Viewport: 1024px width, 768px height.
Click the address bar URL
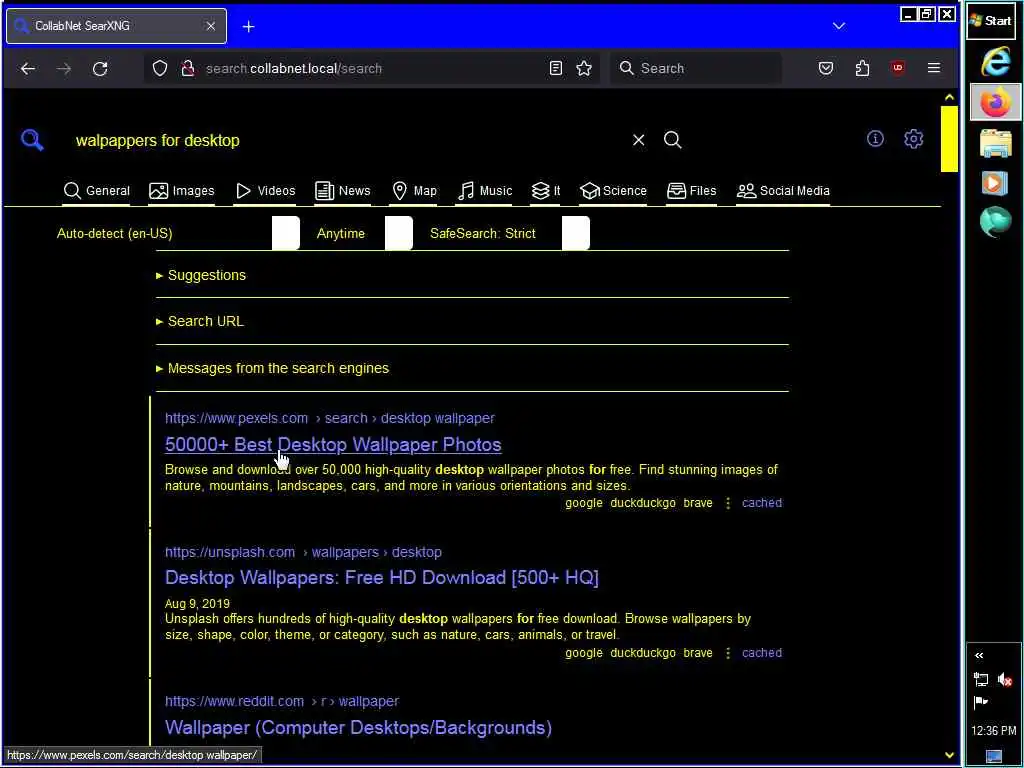(294, 69)
